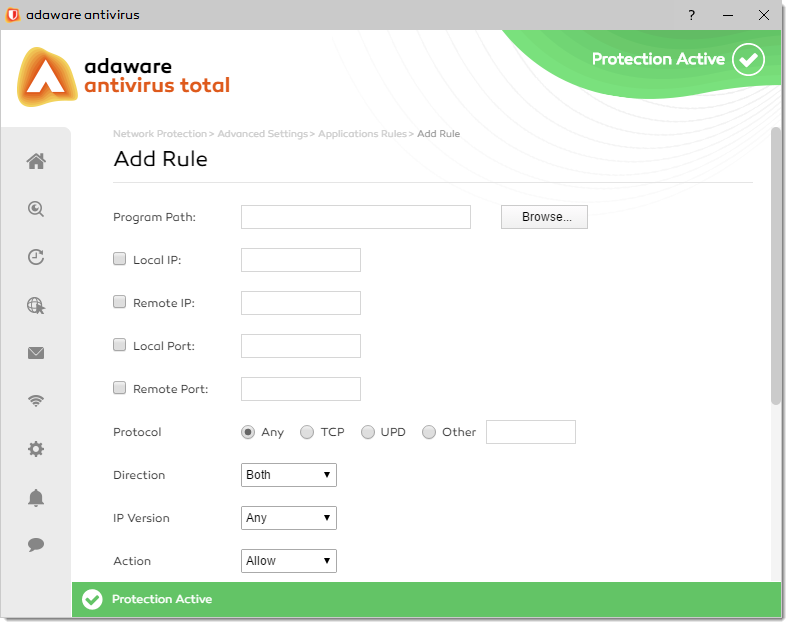Click the Program Path input field
790x626 pixels.
click(x=356, y=217)
